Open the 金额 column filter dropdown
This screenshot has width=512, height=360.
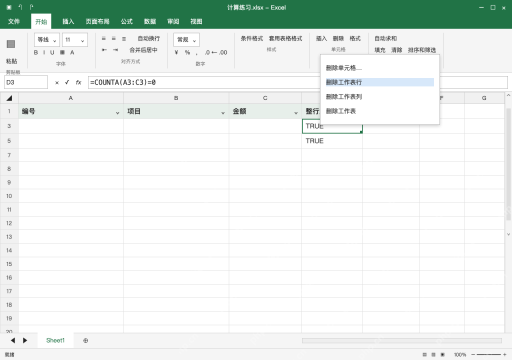[296, 113]
